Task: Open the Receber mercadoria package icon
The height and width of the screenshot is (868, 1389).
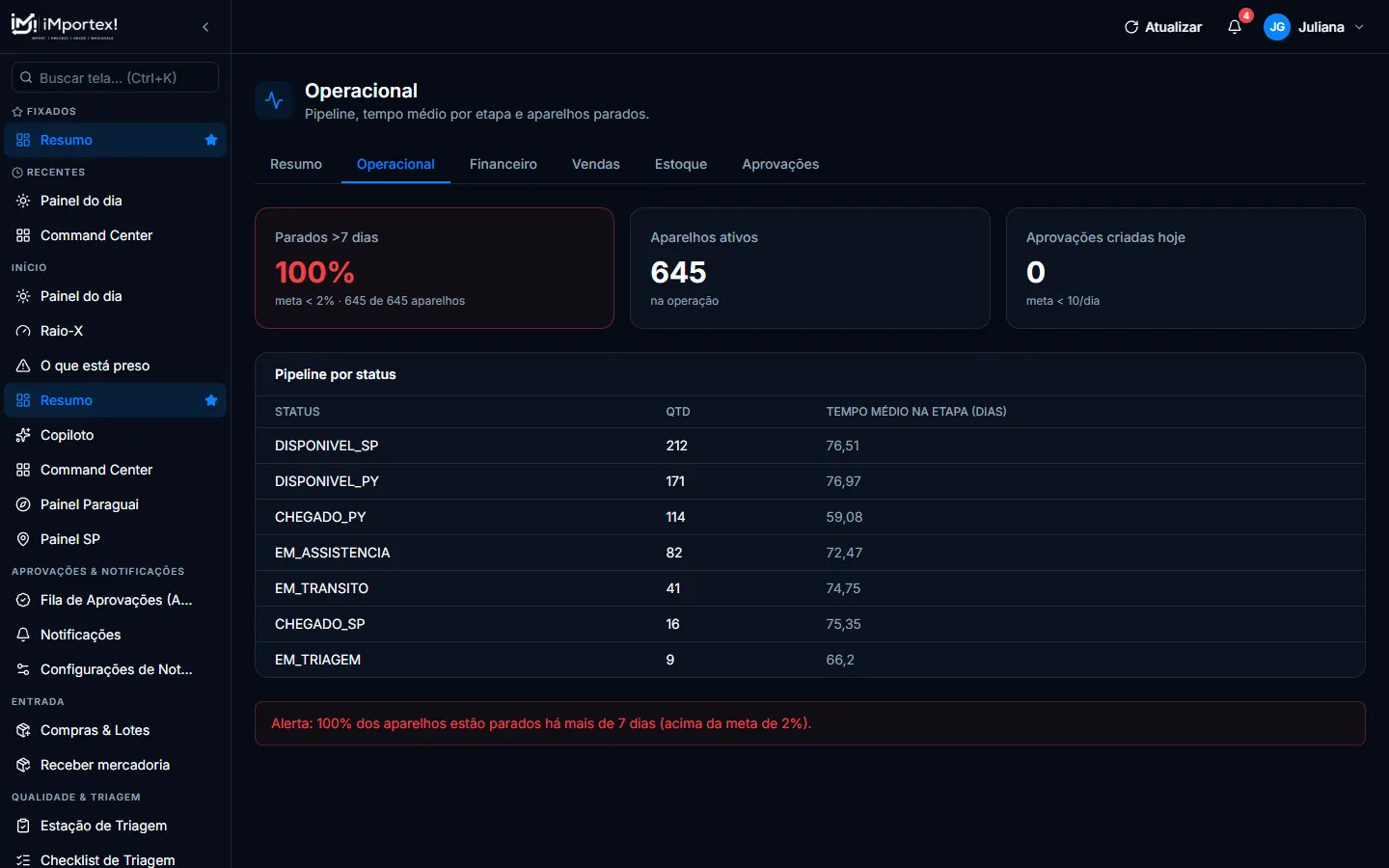Action: (23, 765)
